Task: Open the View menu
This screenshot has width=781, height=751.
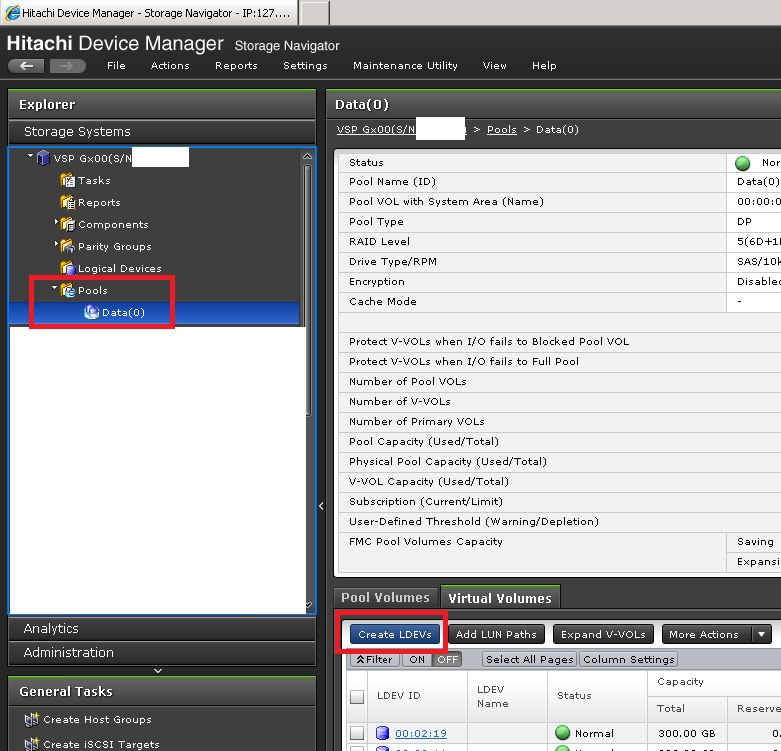Action: pyautogui.click(x=494, y=66)
